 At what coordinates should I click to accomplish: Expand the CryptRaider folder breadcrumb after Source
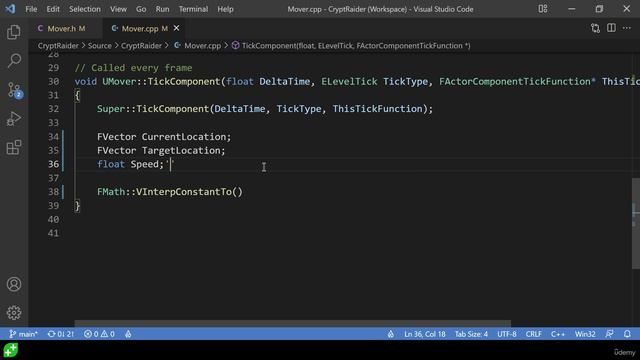coord(141,46)
